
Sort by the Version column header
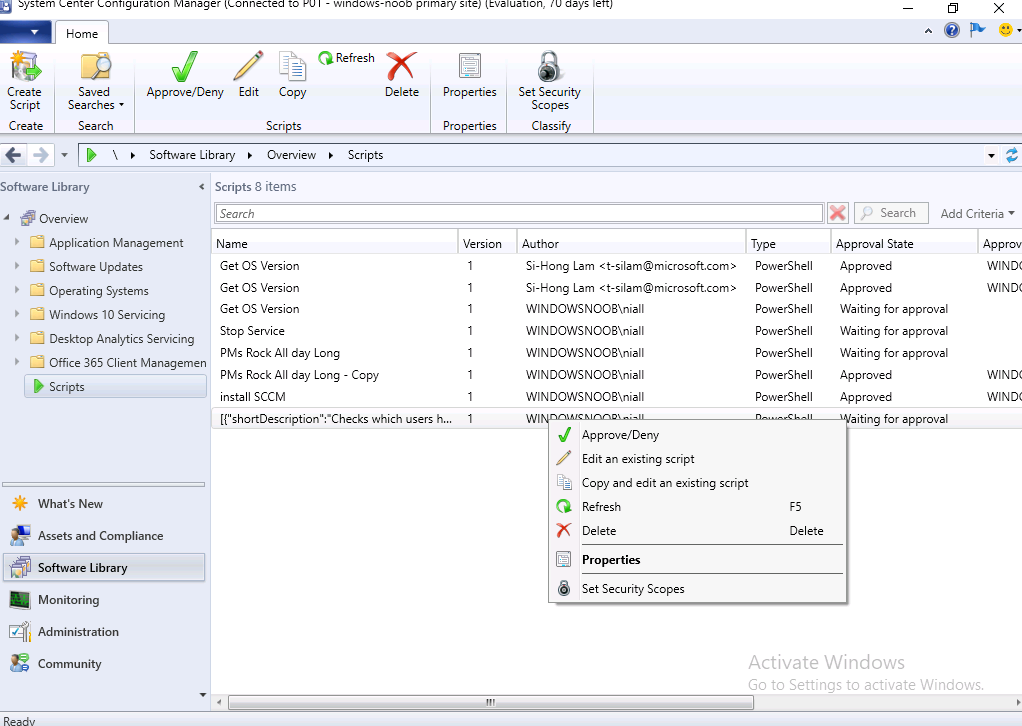488,244
